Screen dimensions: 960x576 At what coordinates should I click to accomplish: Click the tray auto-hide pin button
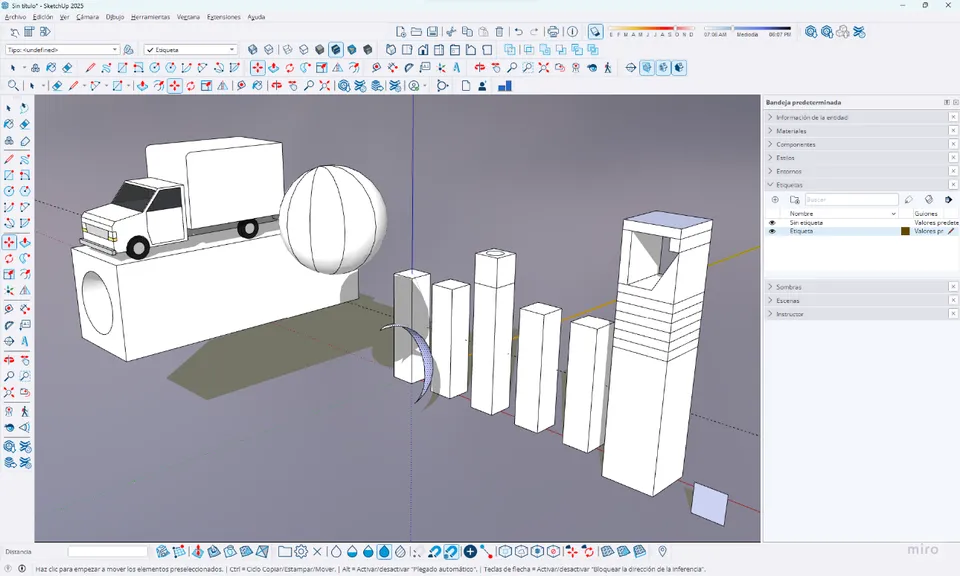pos(947,102)
